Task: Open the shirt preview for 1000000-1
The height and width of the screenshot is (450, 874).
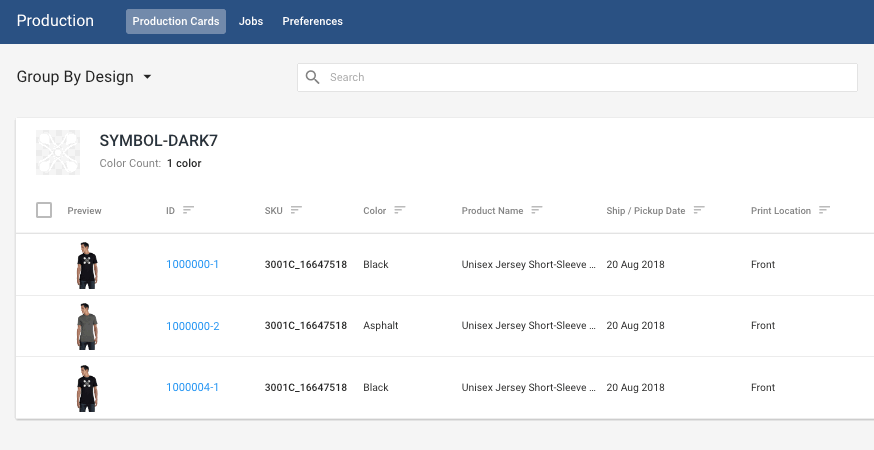Action: tap(87, 265)
